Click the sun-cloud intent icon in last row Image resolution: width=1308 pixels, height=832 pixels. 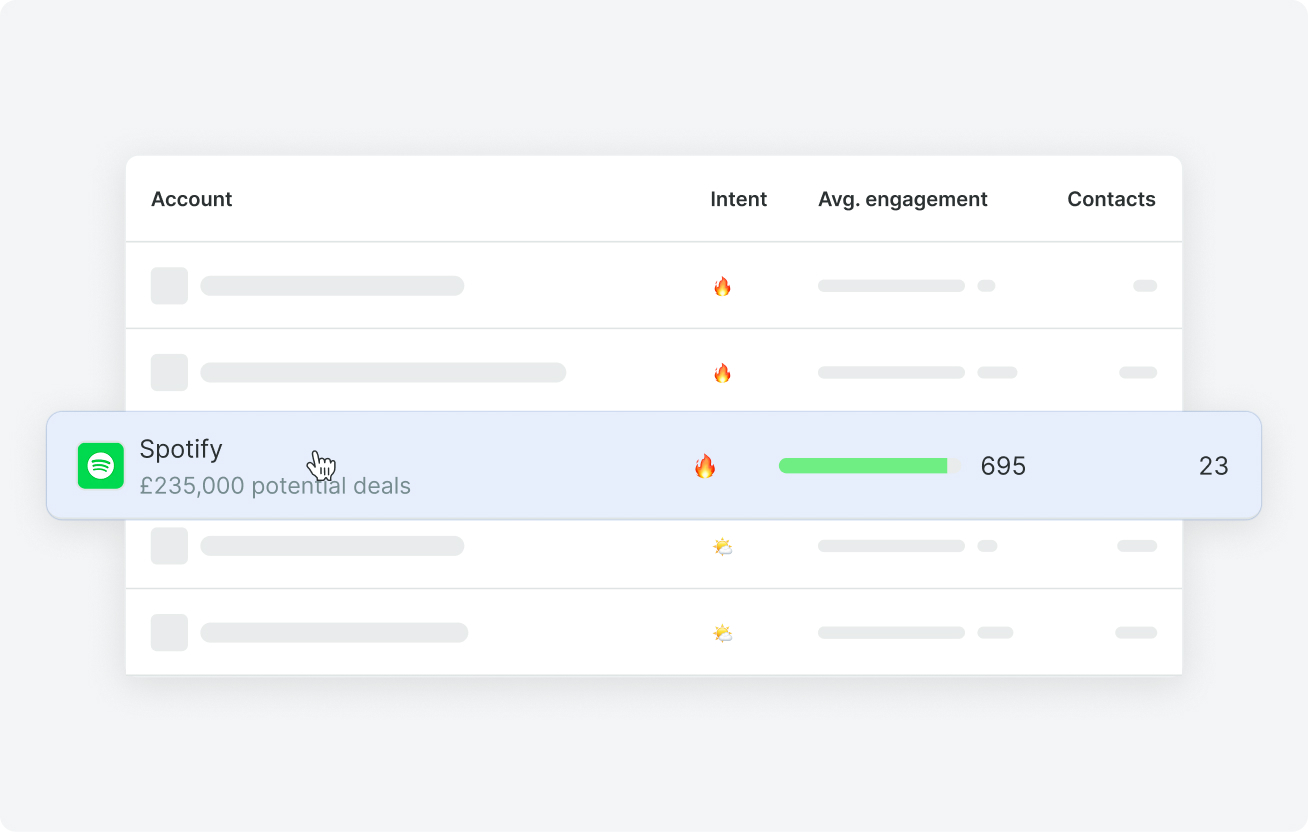click(722, 633)
